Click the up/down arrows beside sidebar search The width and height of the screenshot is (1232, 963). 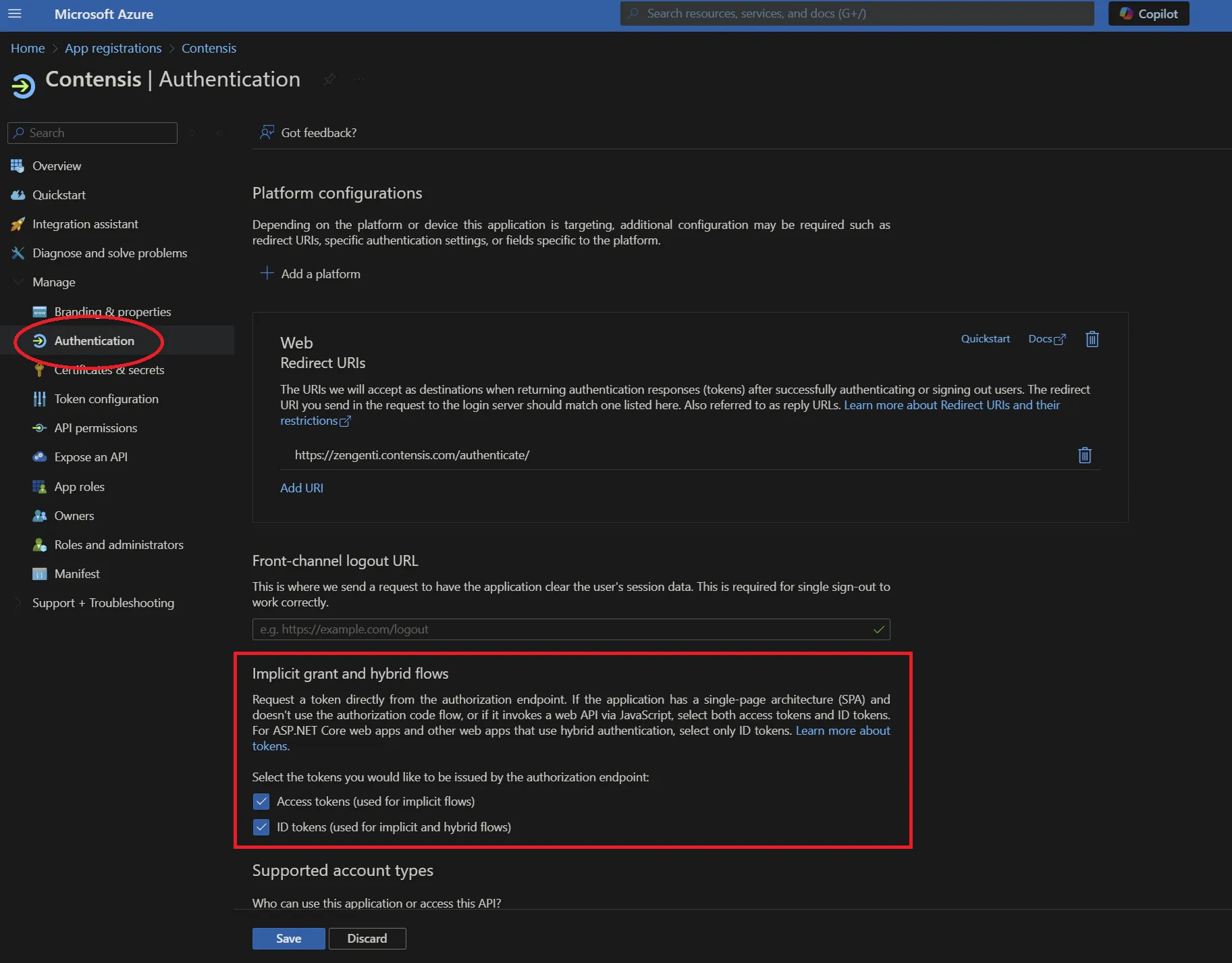click(x=192, y=133)
